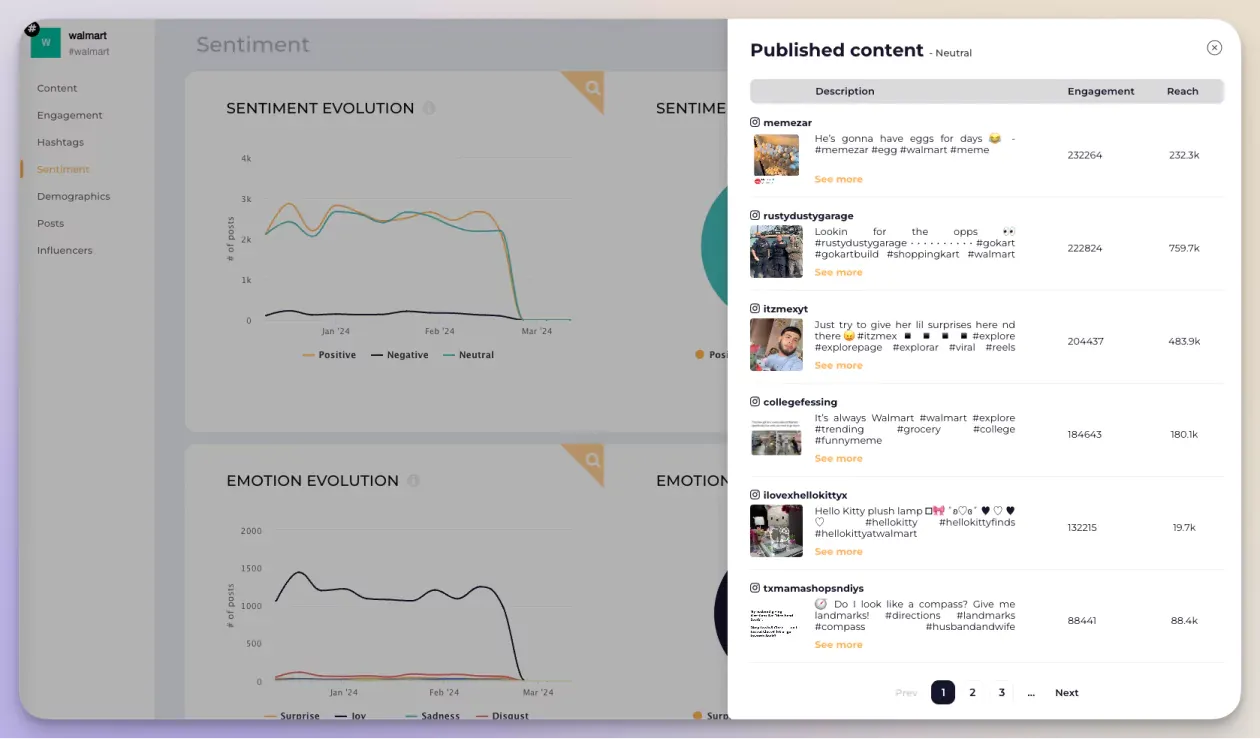The width and height of the screenshot is (1260, 739).
Task: Click pagination ellipsis for more pages
Action: point(1031,692)
